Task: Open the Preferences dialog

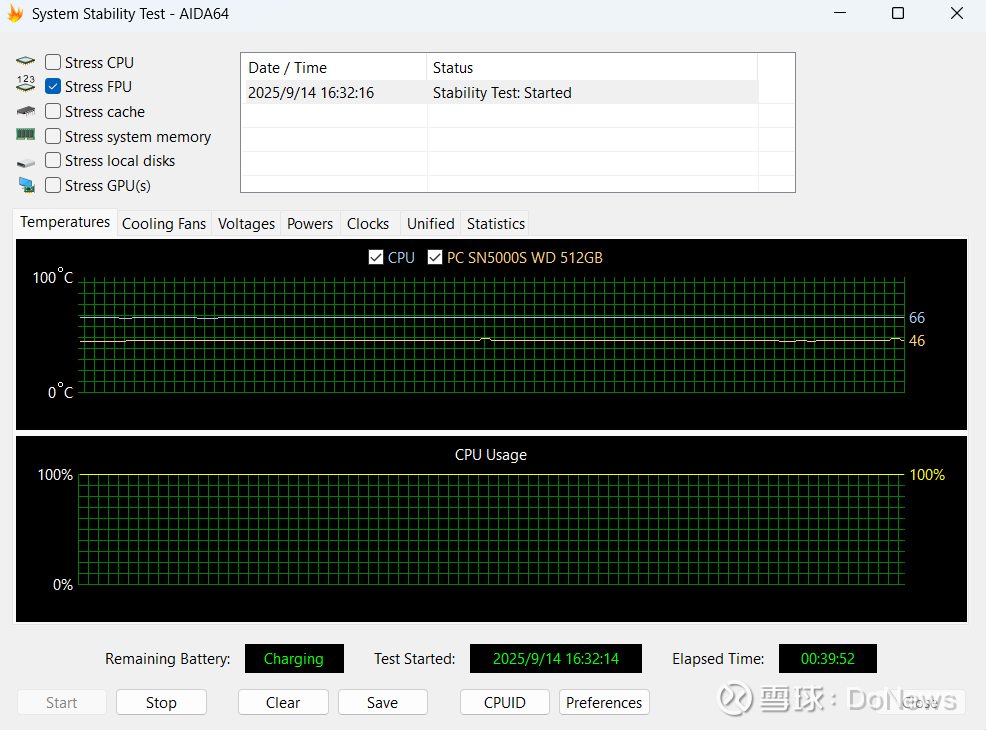Action: click(x=604, y=702)
